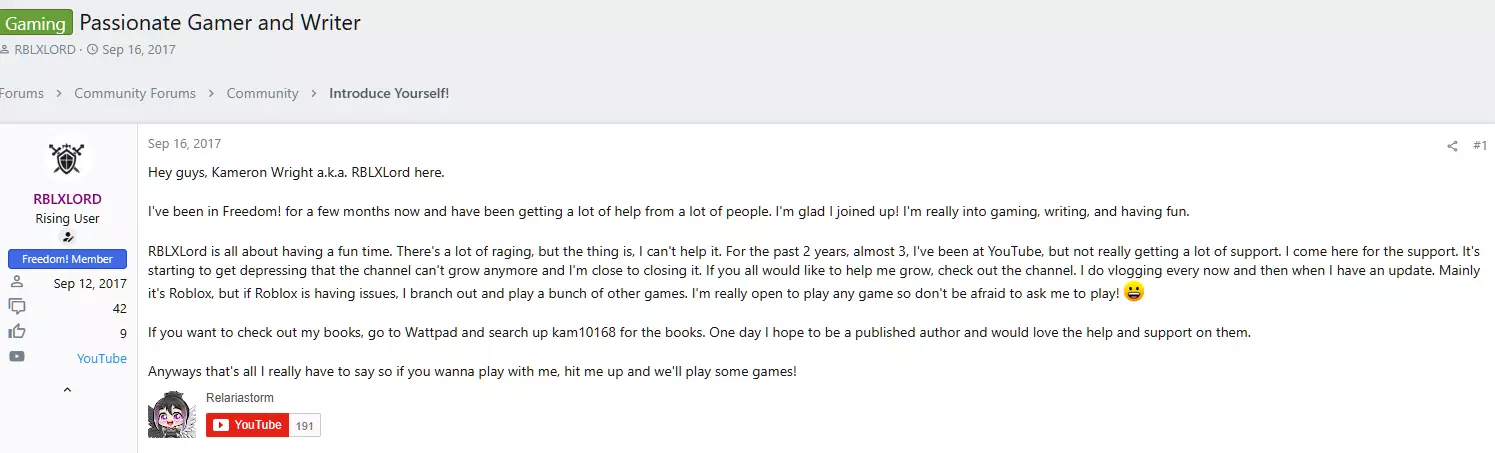Click the Freedom! Member banner
1495x453 pixels.
click(x=68, y=259)
